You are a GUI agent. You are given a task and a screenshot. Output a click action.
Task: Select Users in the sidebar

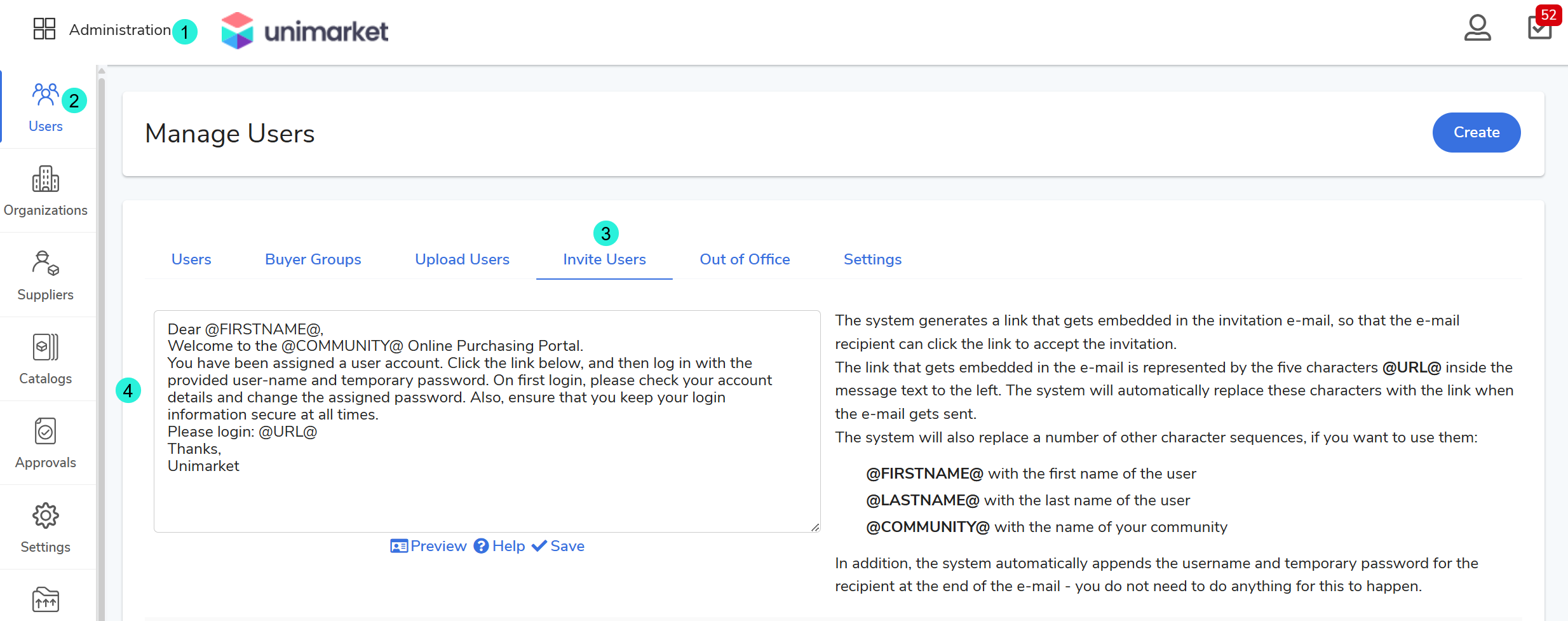click(45, 107)
